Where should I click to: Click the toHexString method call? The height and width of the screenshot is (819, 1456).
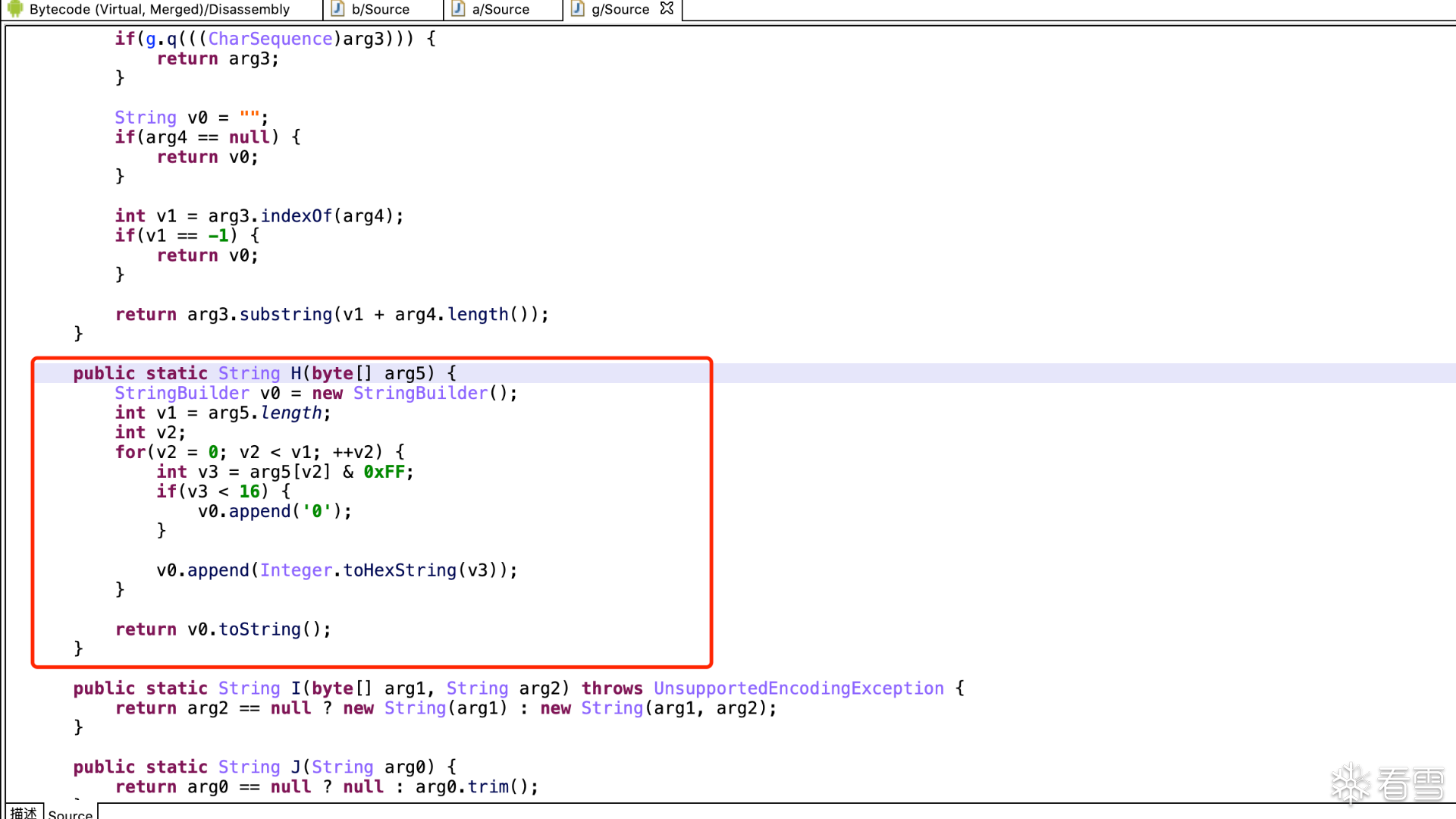point(400,570)
